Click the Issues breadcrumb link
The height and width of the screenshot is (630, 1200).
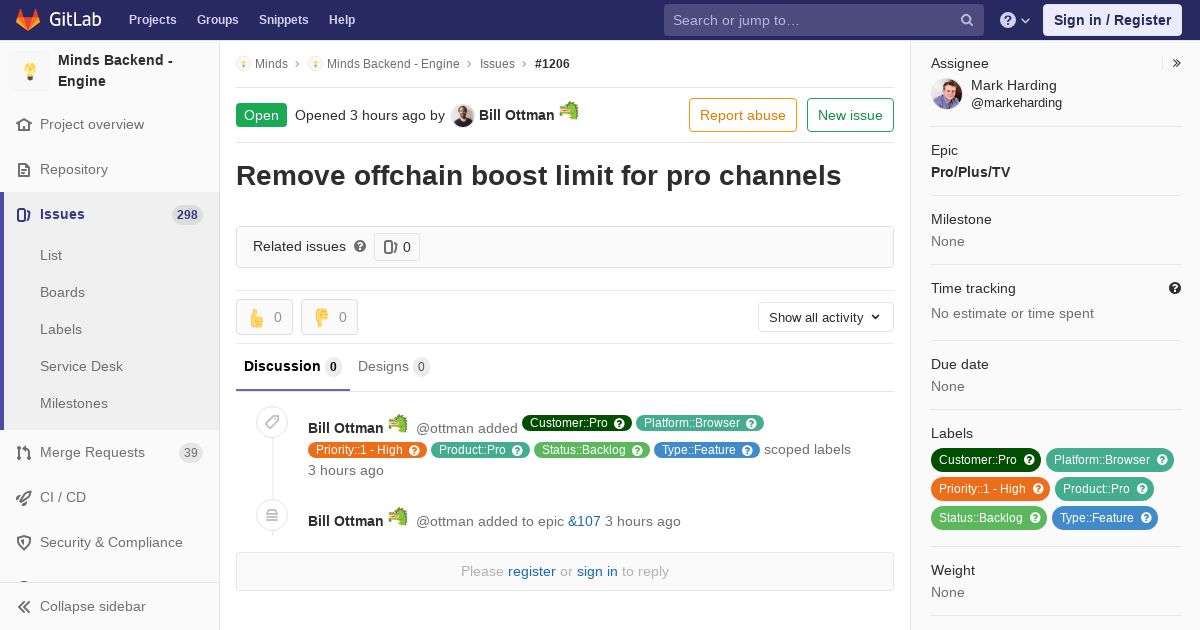pos(497,64)
